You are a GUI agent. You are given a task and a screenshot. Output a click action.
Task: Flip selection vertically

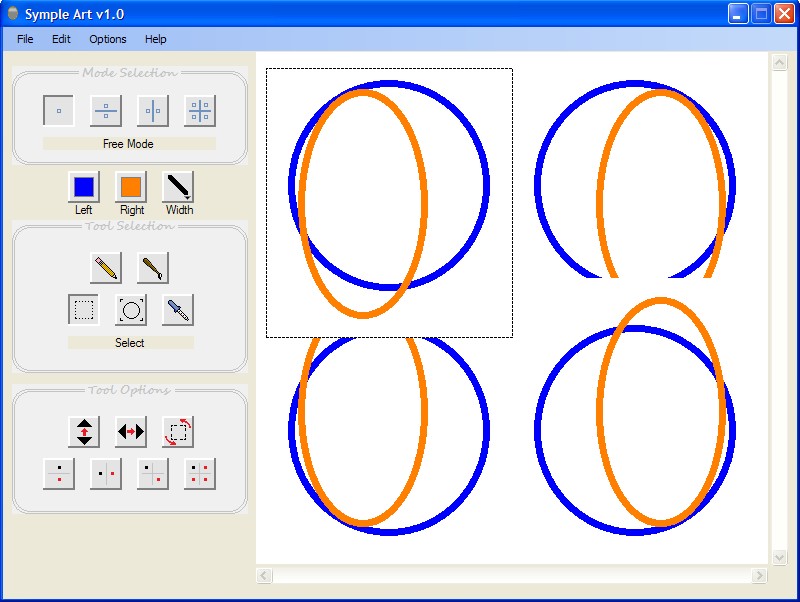point(84,432)
